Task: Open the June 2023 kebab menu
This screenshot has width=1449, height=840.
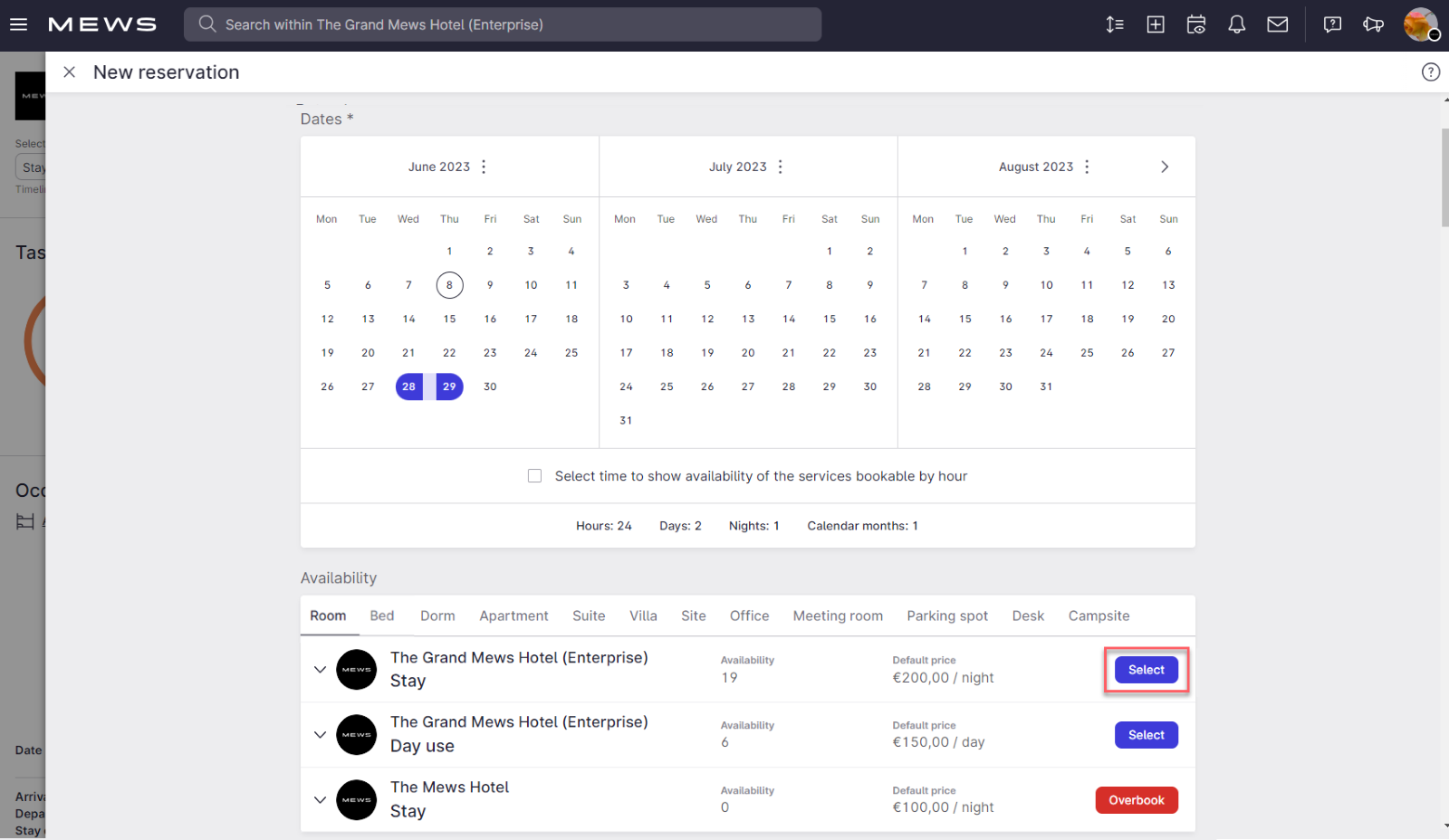Action: click(x=484, y=167)
